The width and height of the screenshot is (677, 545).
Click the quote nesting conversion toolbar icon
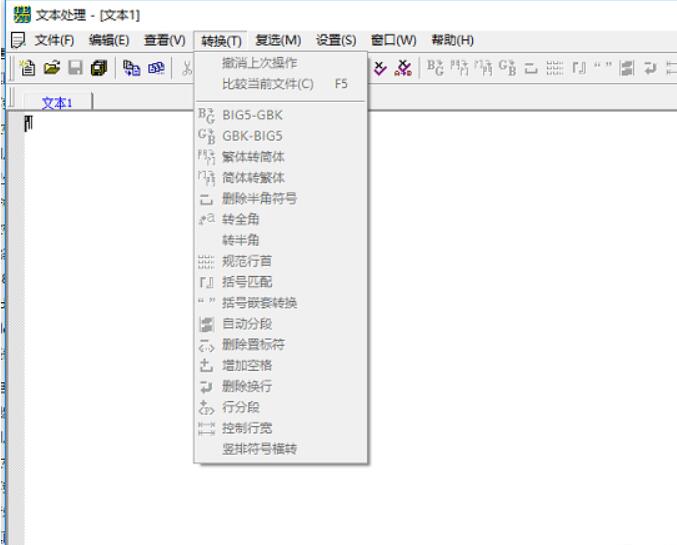coord(603,66)
